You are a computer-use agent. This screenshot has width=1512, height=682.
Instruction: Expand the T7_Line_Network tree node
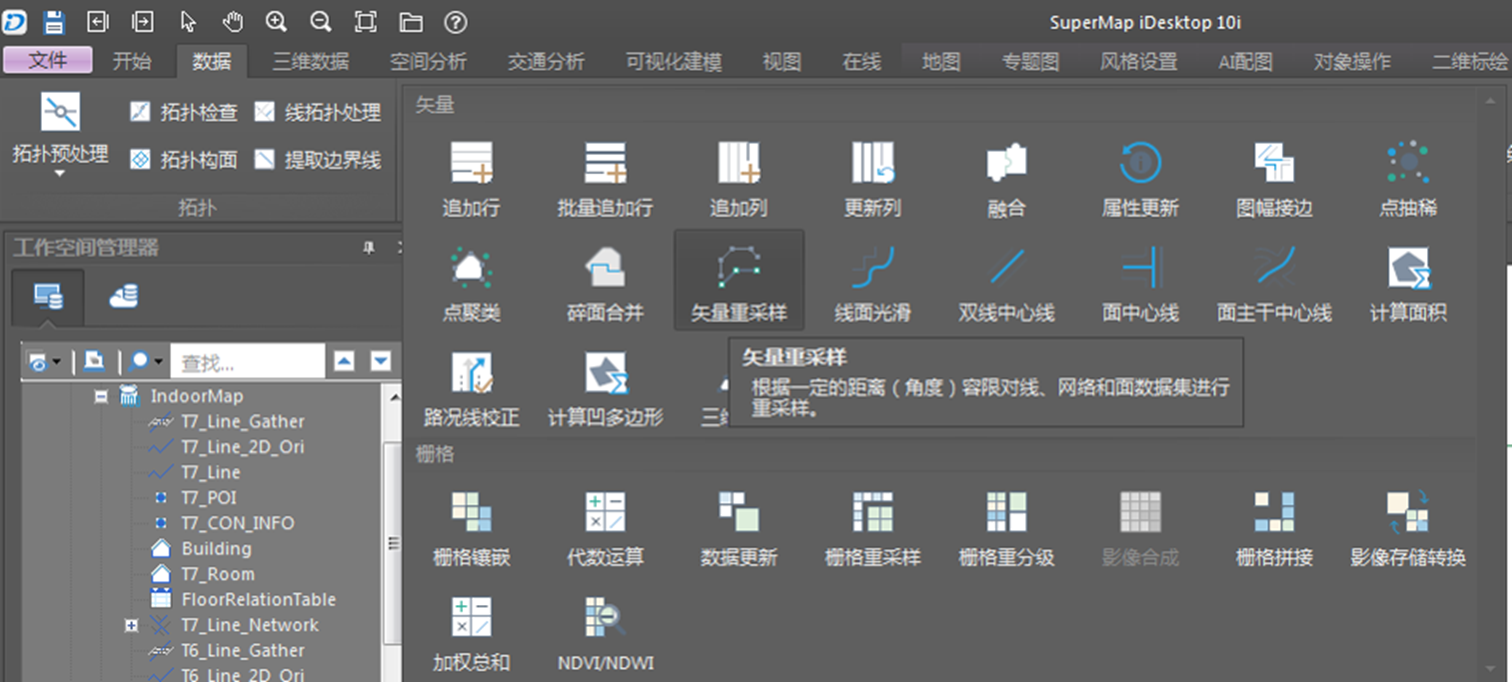coord(131,625)
